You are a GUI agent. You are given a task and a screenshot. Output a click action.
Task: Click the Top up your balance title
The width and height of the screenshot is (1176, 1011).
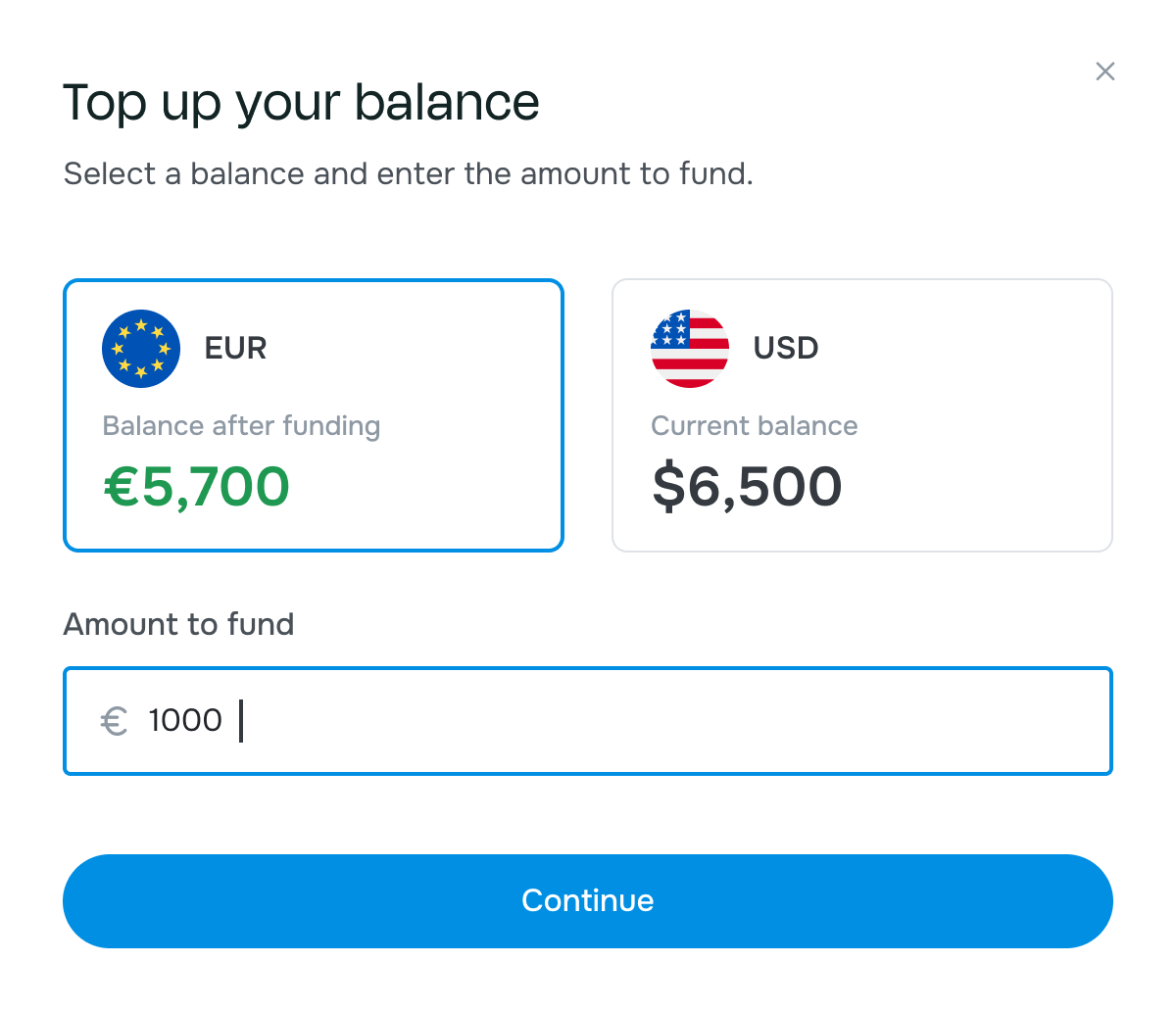pyautogui.click(x=301, y=101)
